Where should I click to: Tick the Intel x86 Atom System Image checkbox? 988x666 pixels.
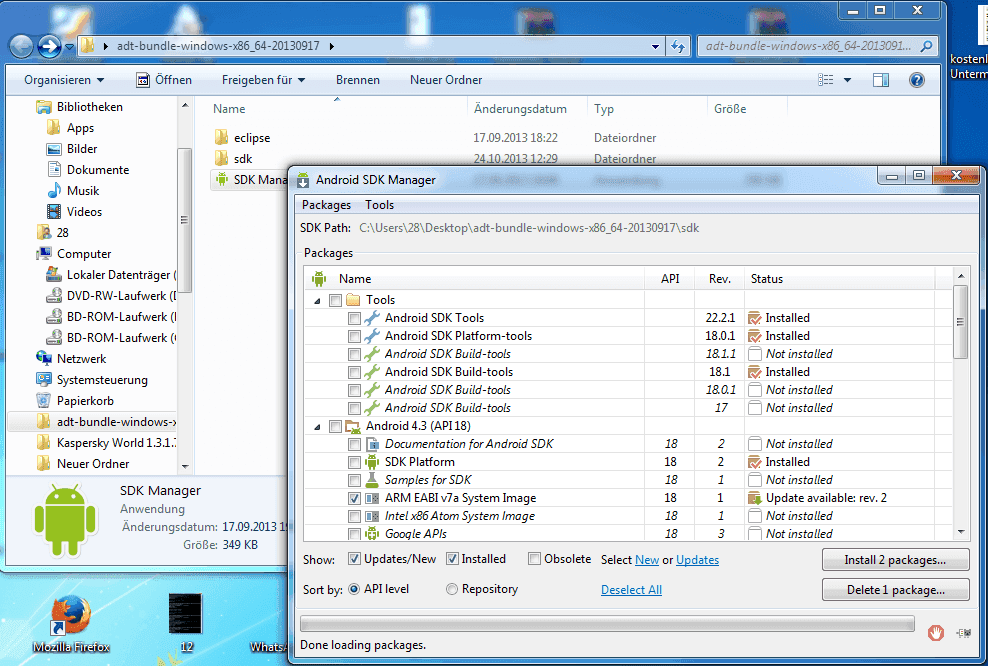point(354,517)
